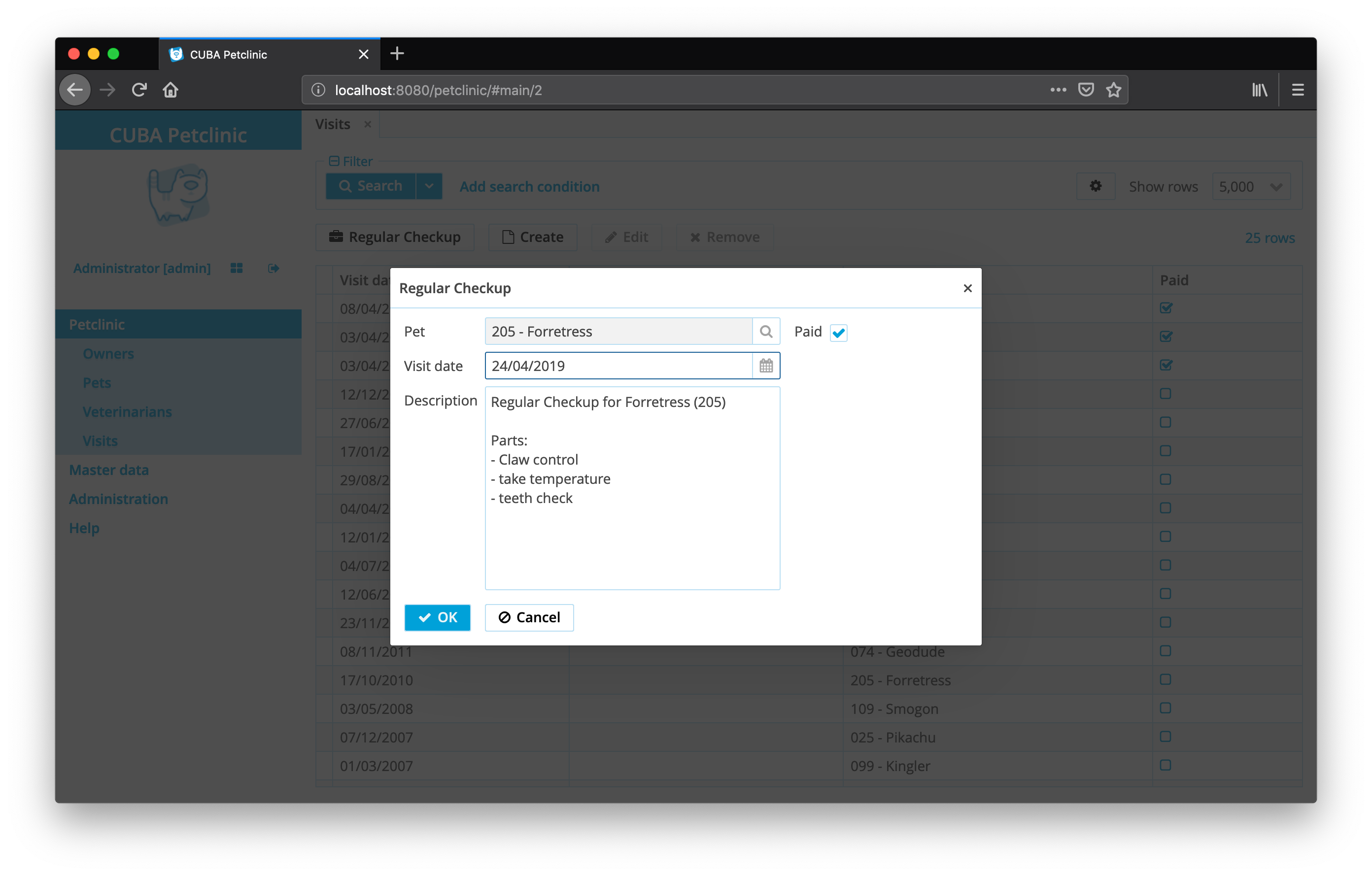Image resolution: width=1372 pixels, height=876 pixels.
Task: Confirm dialog with OK button
Action: 437,617
